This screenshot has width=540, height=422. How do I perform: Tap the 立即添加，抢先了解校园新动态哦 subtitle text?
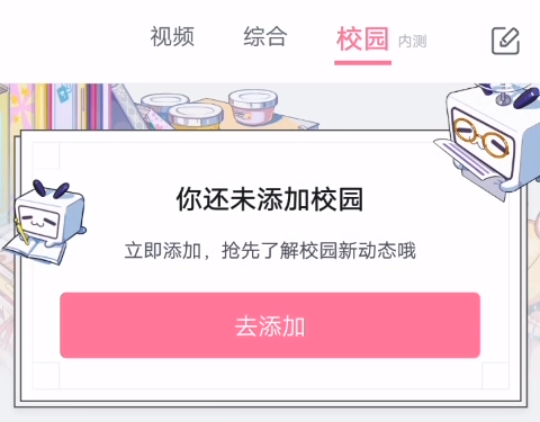tap(270, 250)
